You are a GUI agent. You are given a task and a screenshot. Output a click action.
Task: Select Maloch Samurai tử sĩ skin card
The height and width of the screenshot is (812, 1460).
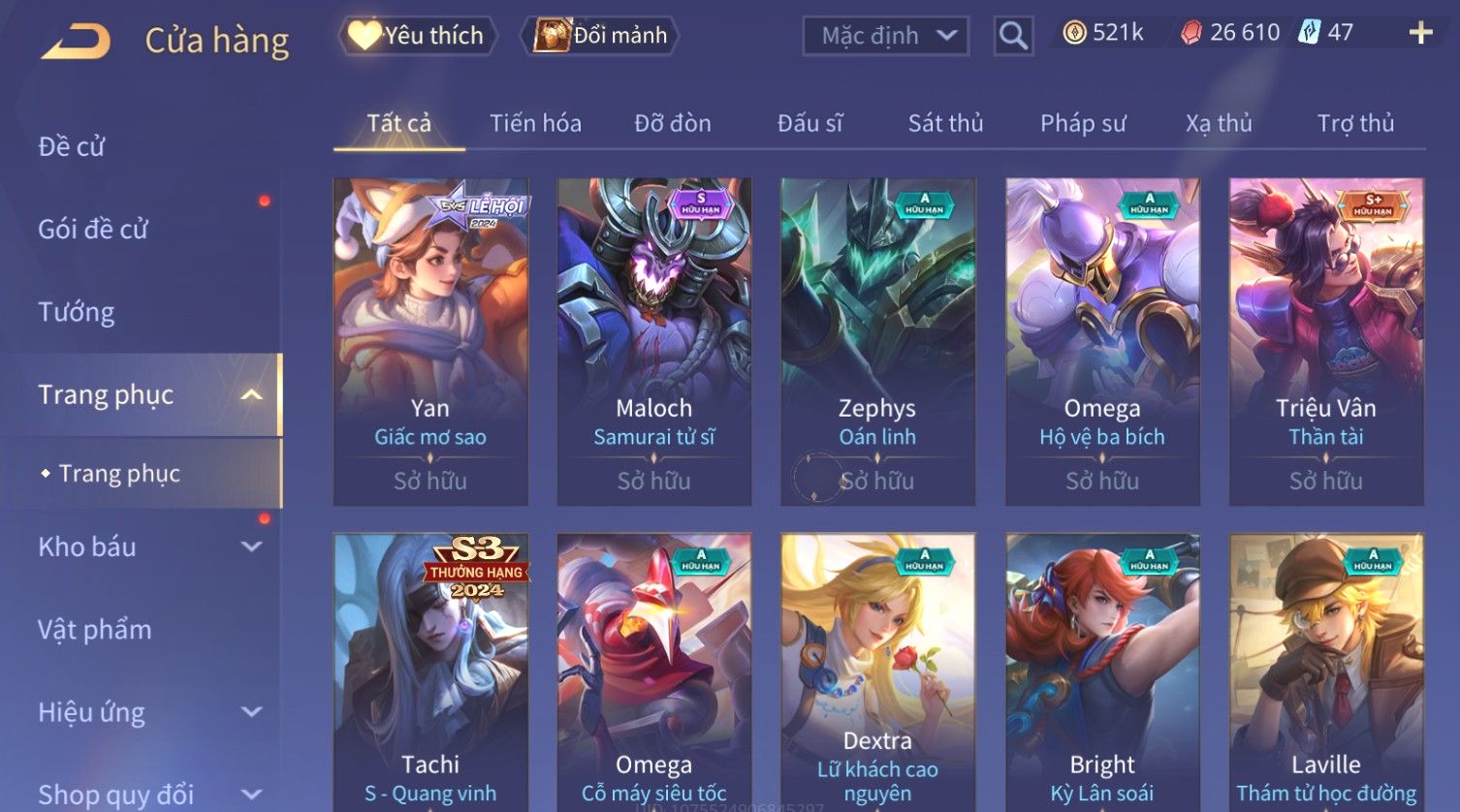654,341
